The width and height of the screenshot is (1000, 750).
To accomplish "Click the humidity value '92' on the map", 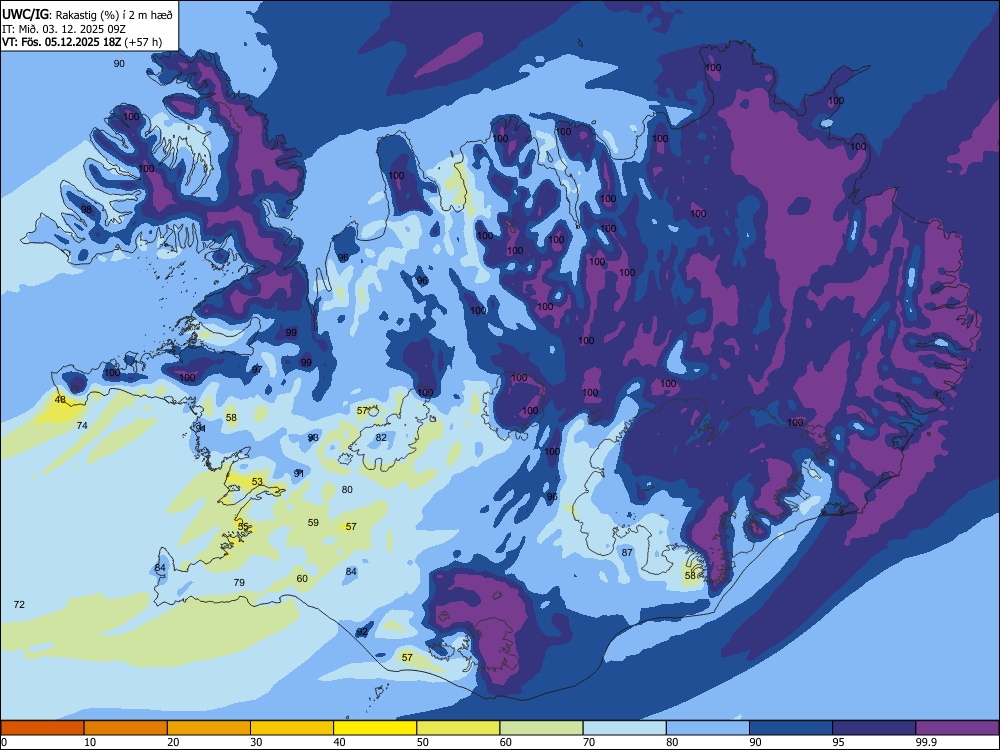I will pos(362,632).
